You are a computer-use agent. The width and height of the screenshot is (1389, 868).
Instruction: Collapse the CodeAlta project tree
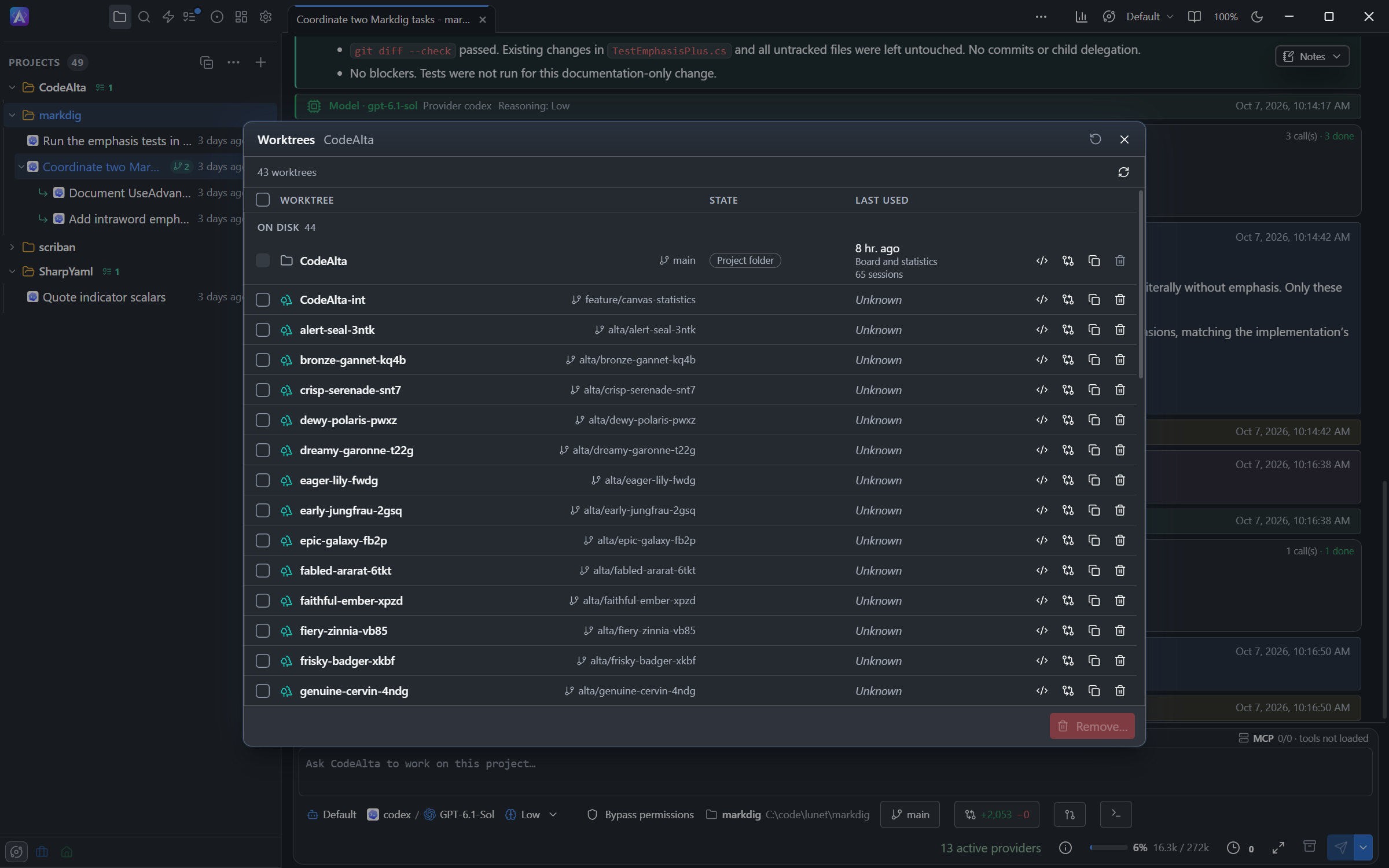coord(12,87)
